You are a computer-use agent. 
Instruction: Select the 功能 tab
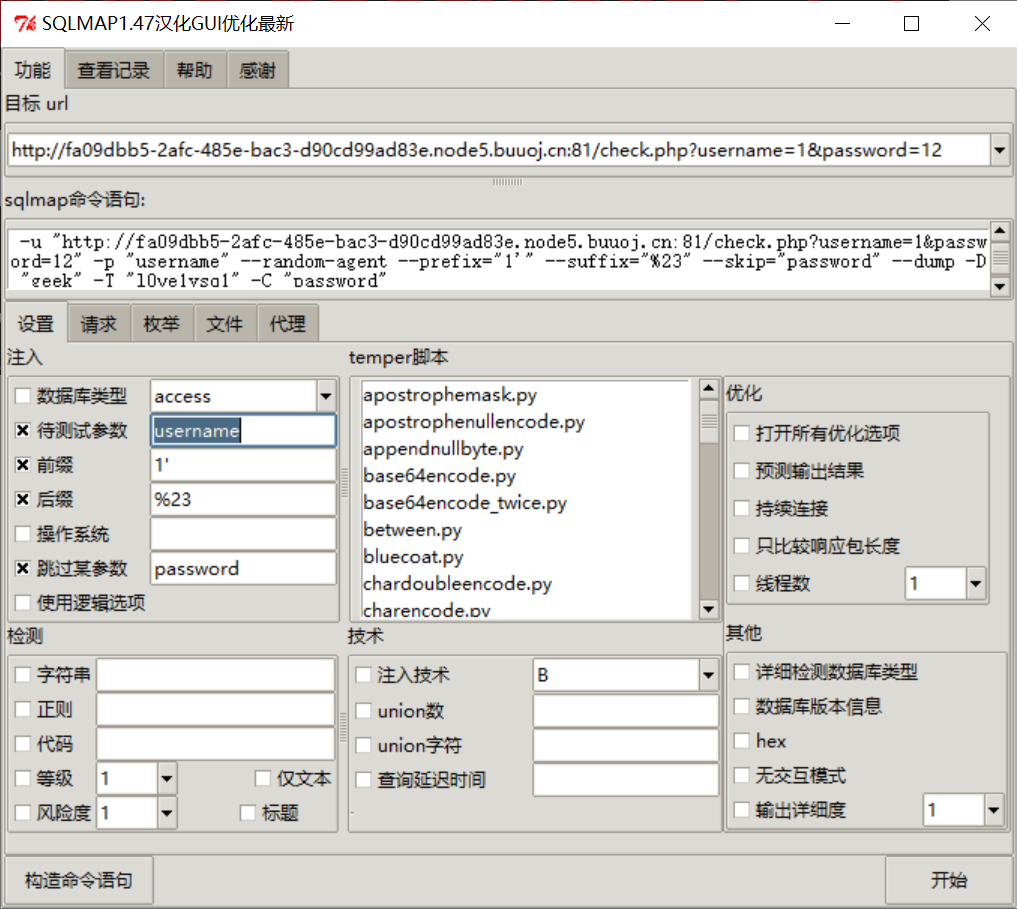point(33,69)
